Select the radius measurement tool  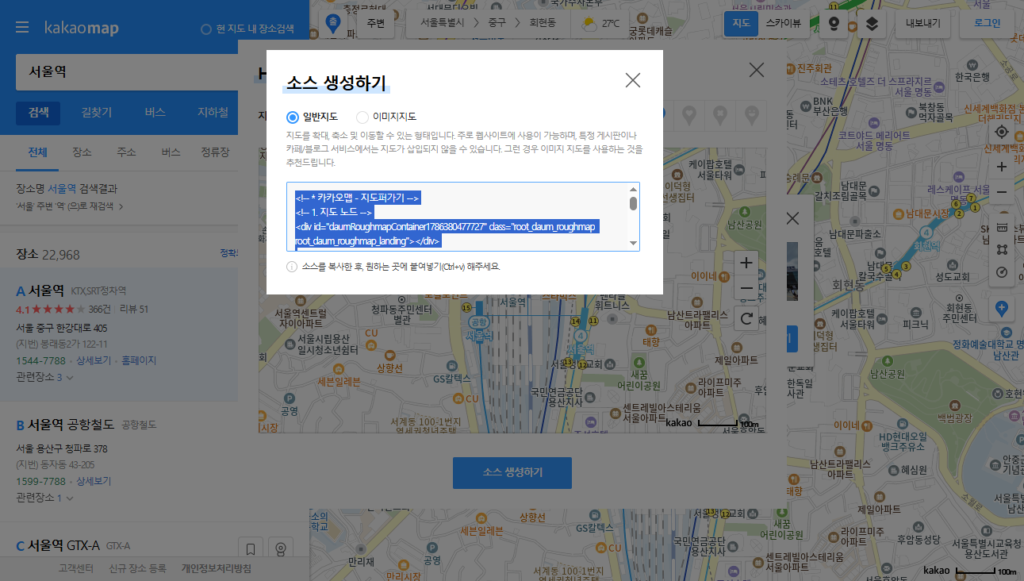click(x=1001, y=273)
